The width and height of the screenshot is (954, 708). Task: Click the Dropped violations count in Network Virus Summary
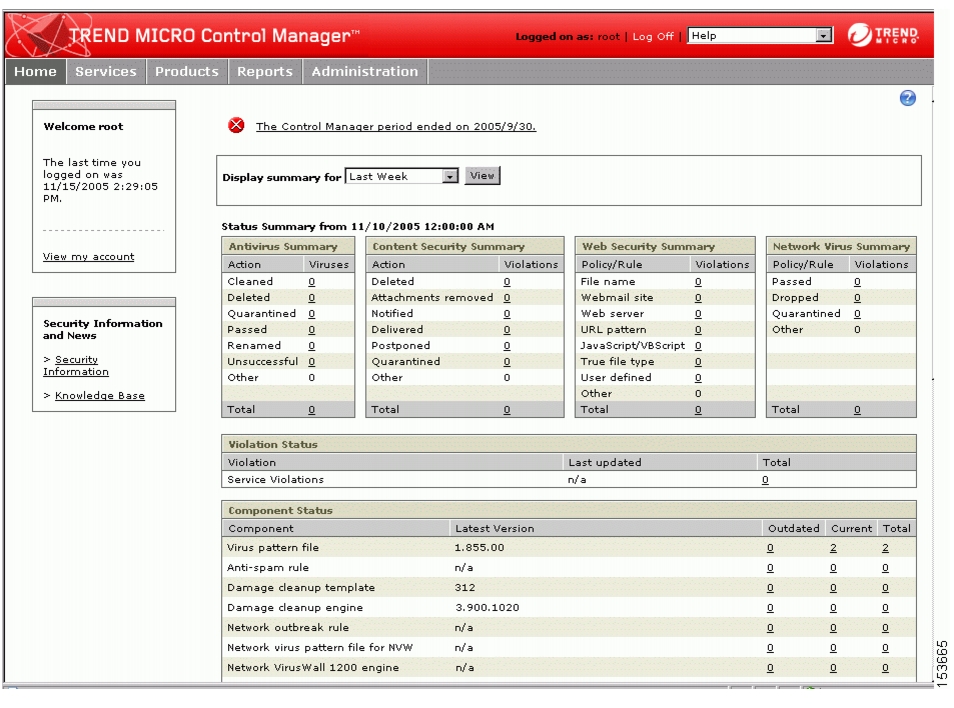click(857, 297)
